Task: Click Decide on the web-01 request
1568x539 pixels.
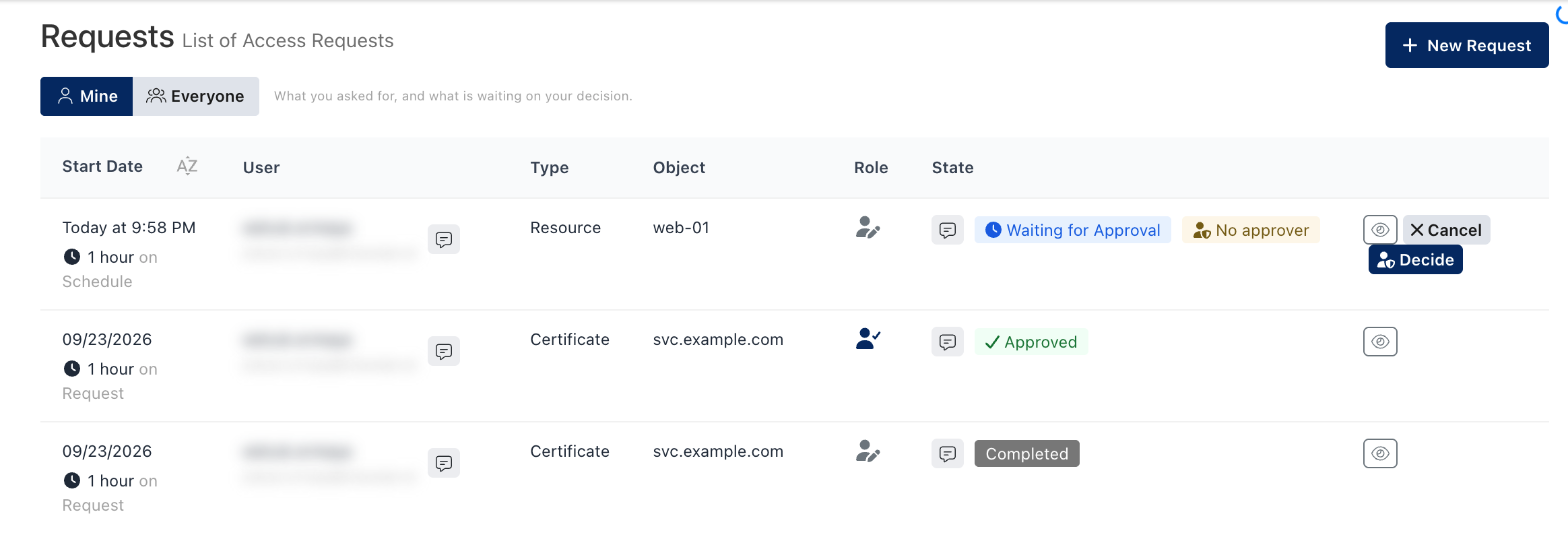Action: (1415, 259)
